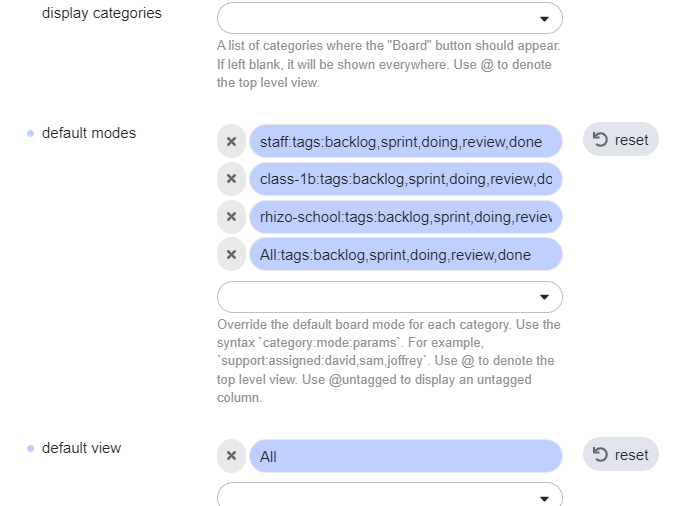Viewport: 678px width, 506px height.
Task: Click the default modes setting label
Action: (89, 133)
